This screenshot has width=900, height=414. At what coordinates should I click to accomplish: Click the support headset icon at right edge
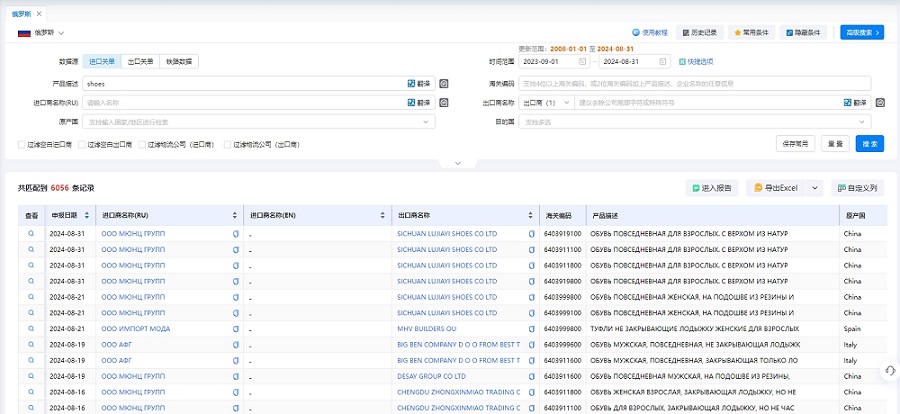pos(889,371)
